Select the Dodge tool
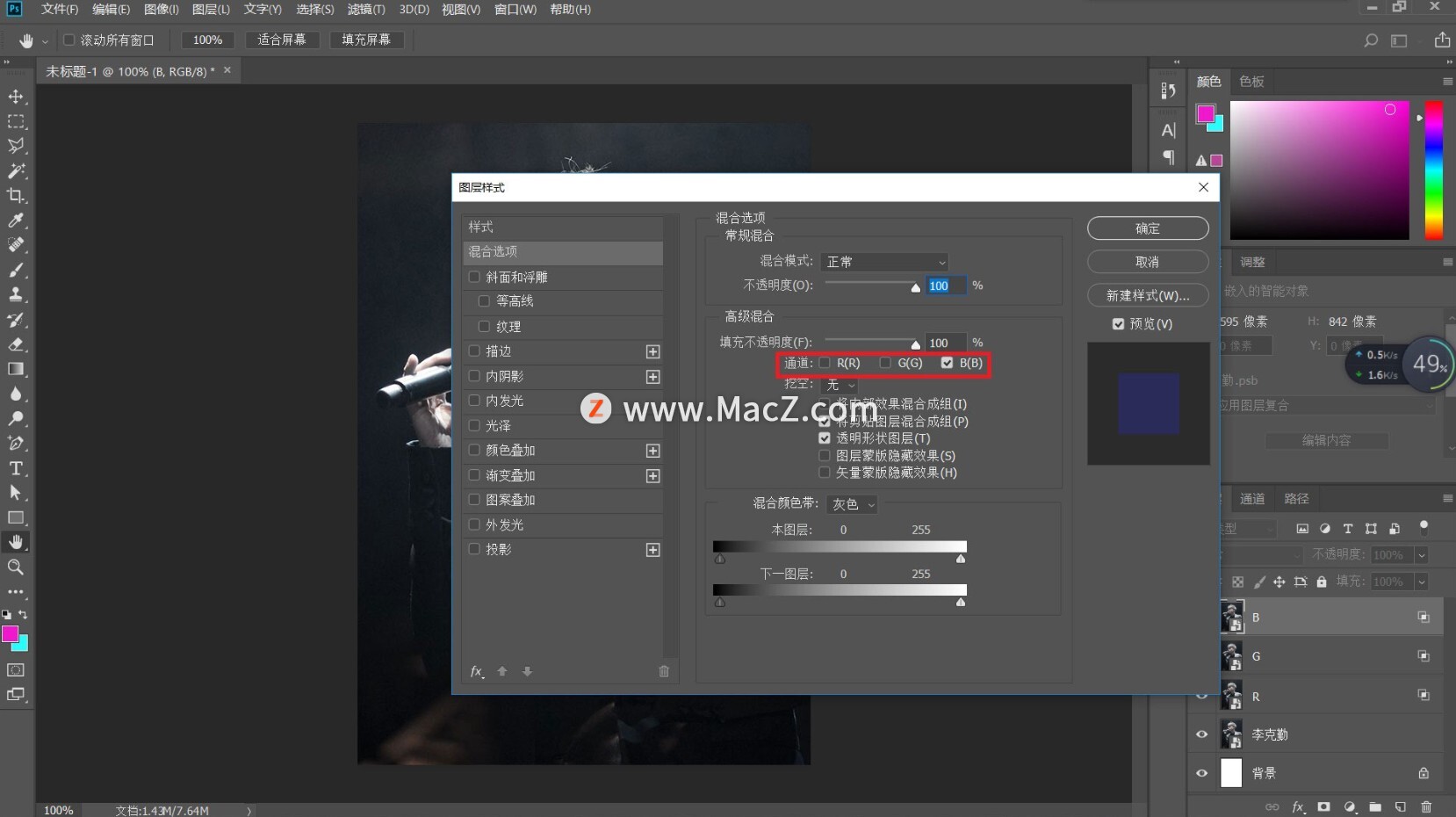 coord(16,418)
